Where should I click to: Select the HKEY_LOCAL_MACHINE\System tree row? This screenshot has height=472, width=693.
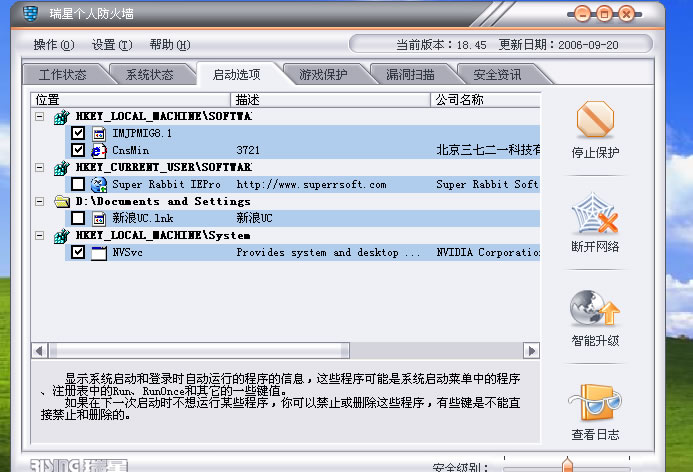(x=163, y=236)
